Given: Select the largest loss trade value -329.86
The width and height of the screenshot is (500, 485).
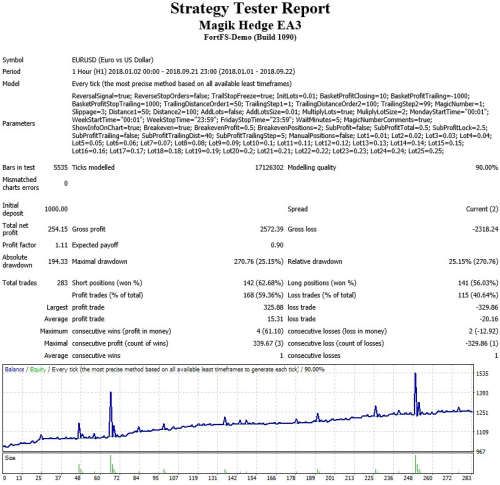Looking at the screenshot, I should click(487, 307).
